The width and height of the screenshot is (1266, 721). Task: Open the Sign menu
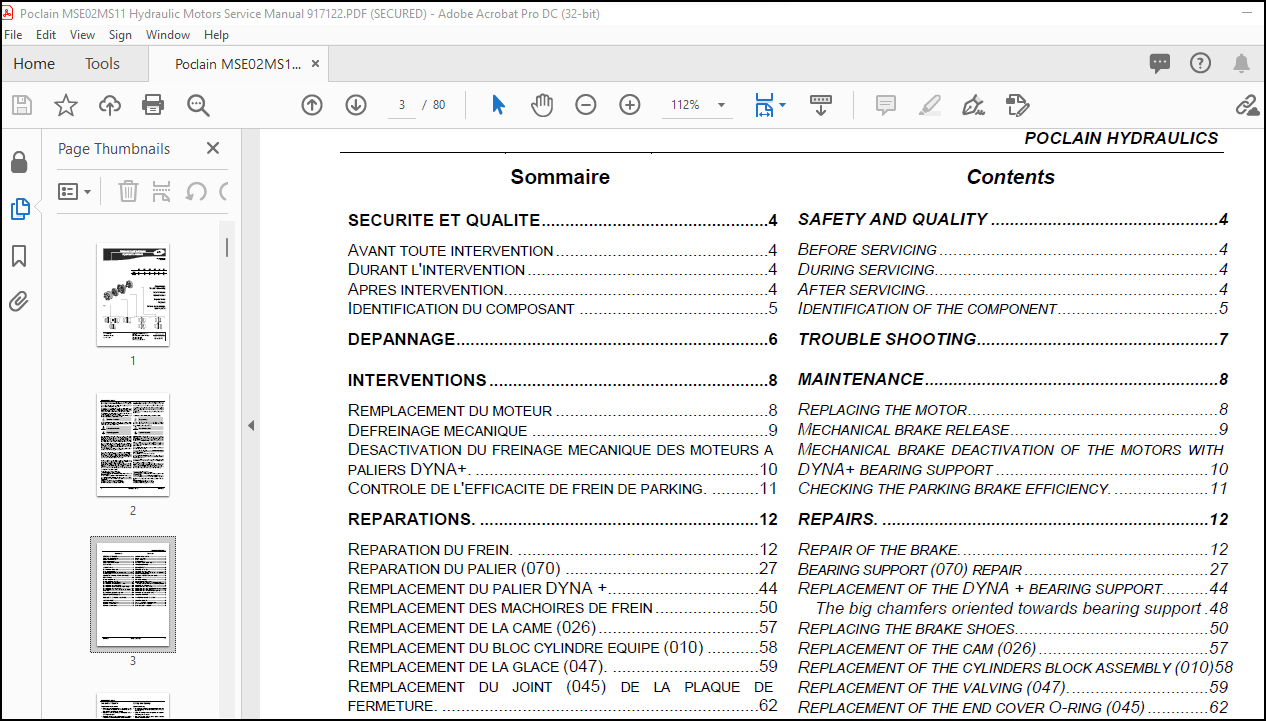tap(120, 34)
